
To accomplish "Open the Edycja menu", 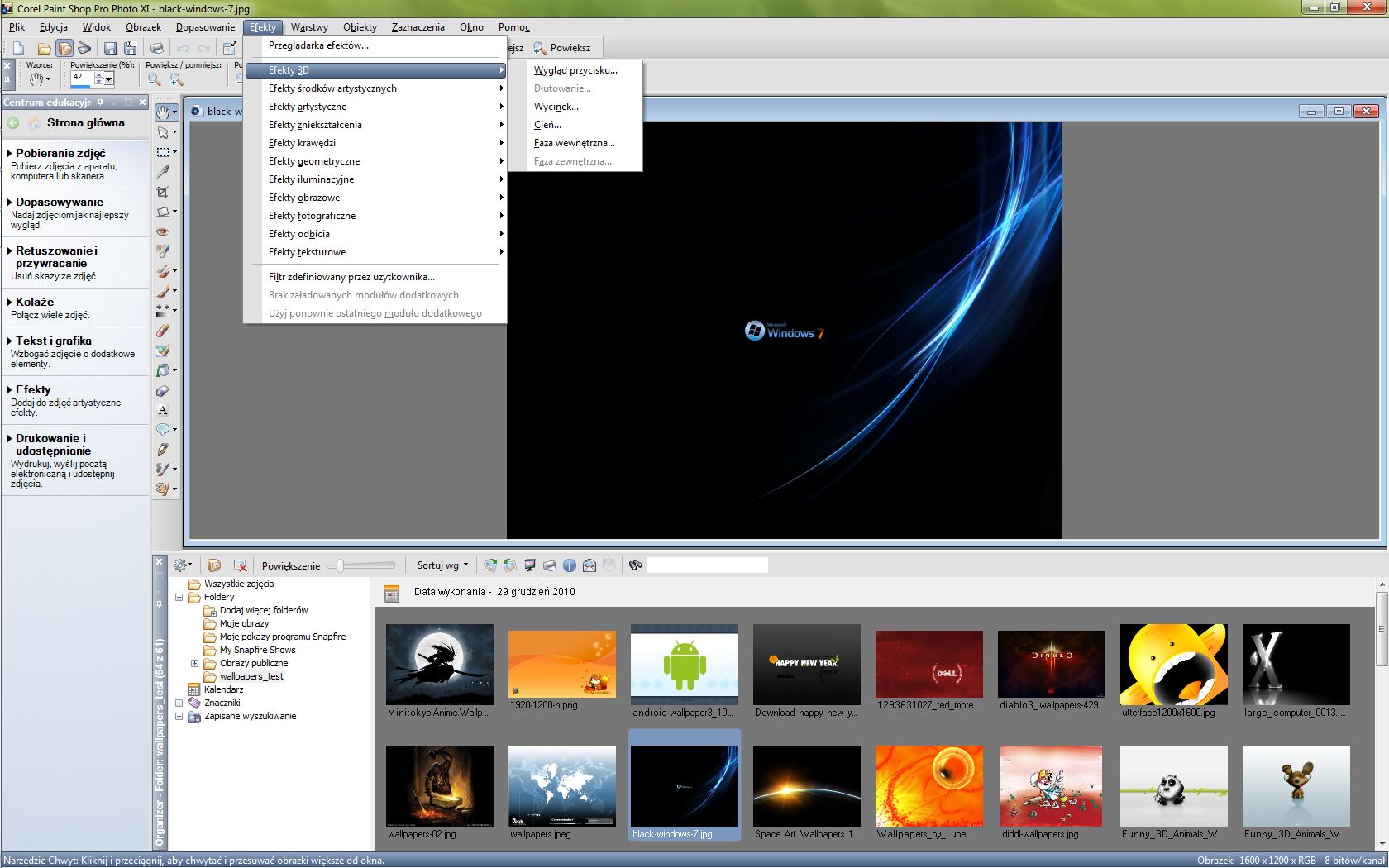I will tap(54, 27).
